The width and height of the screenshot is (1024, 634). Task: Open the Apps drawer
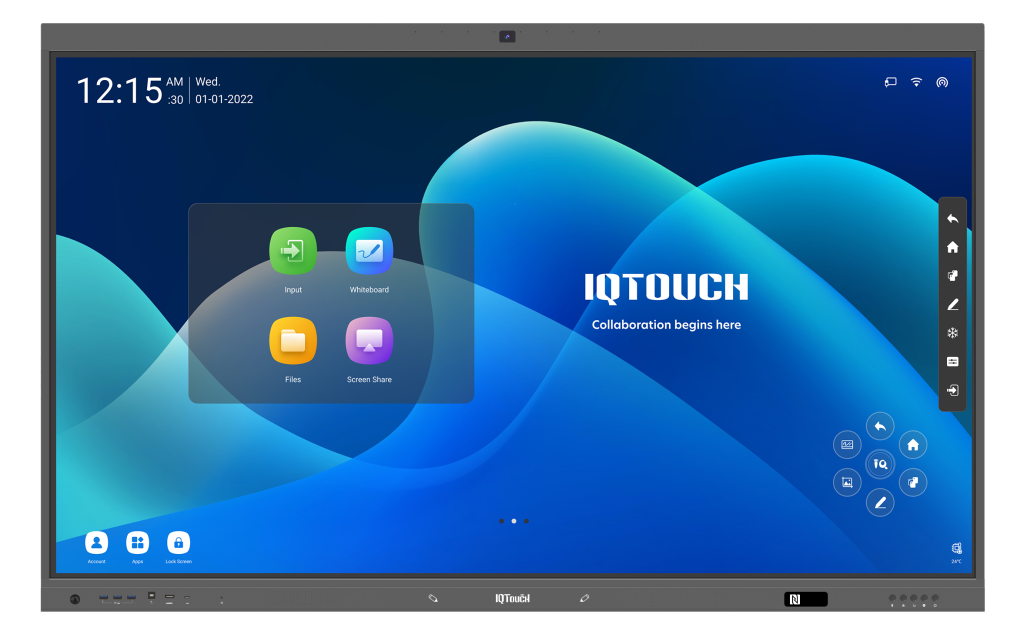(137, 543)
